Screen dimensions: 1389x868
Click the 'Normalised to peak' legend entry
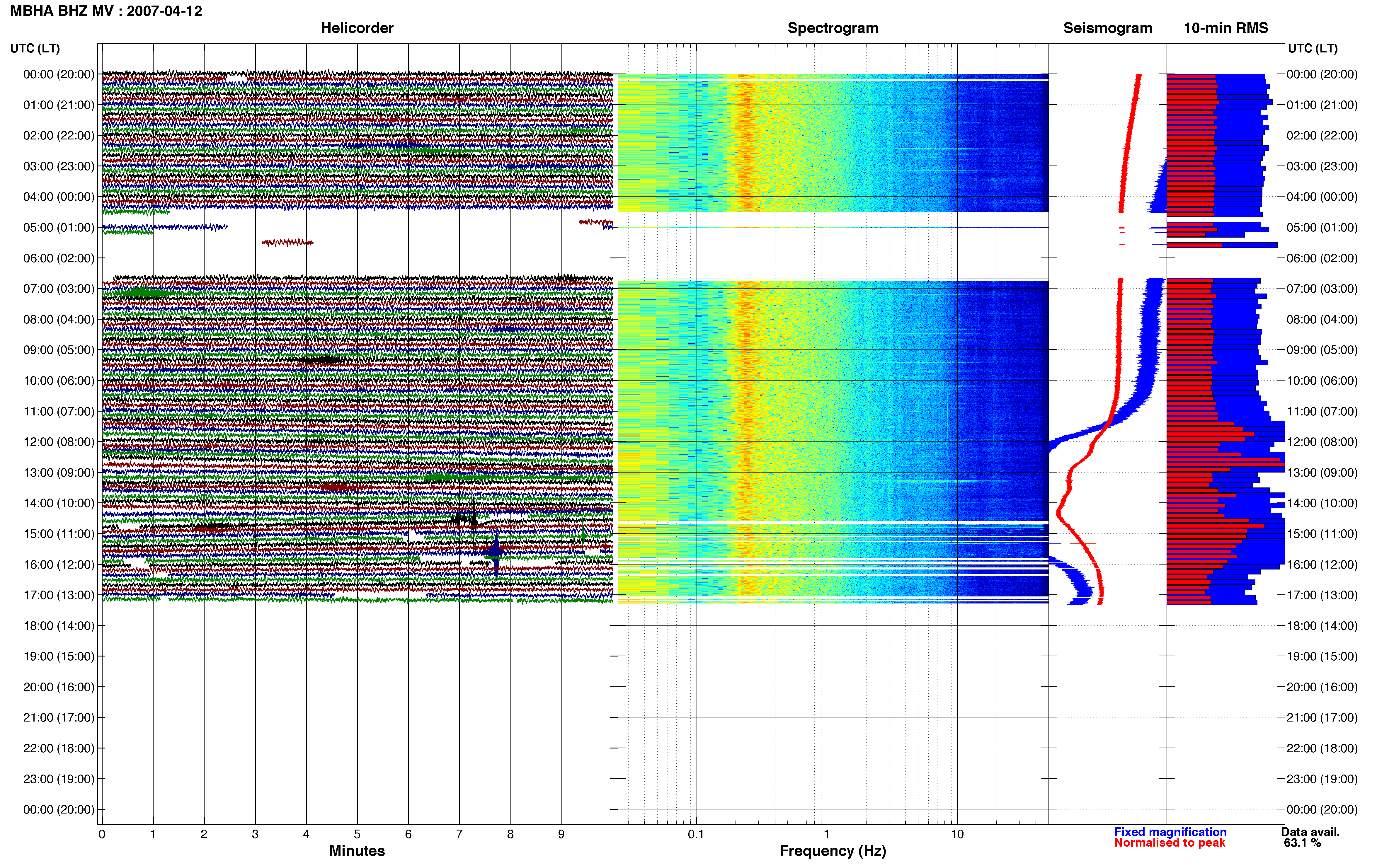coord(1170,843)
